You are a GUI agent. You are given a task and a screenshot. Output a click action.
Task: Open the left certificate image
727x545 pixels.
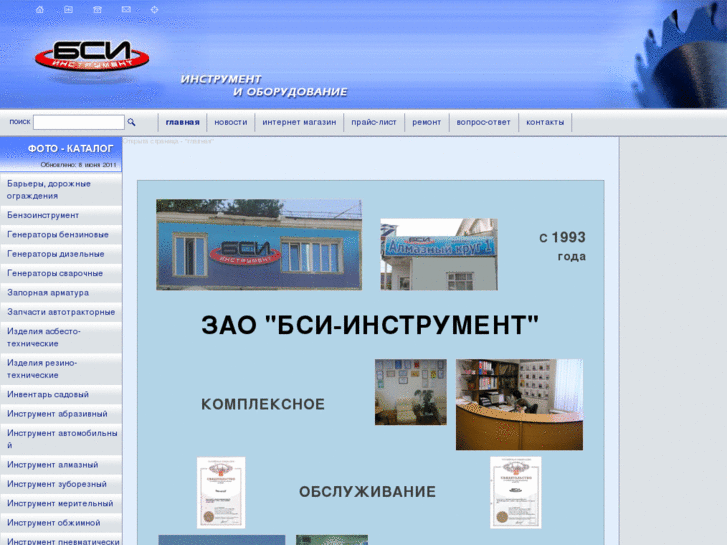(221, 493)
